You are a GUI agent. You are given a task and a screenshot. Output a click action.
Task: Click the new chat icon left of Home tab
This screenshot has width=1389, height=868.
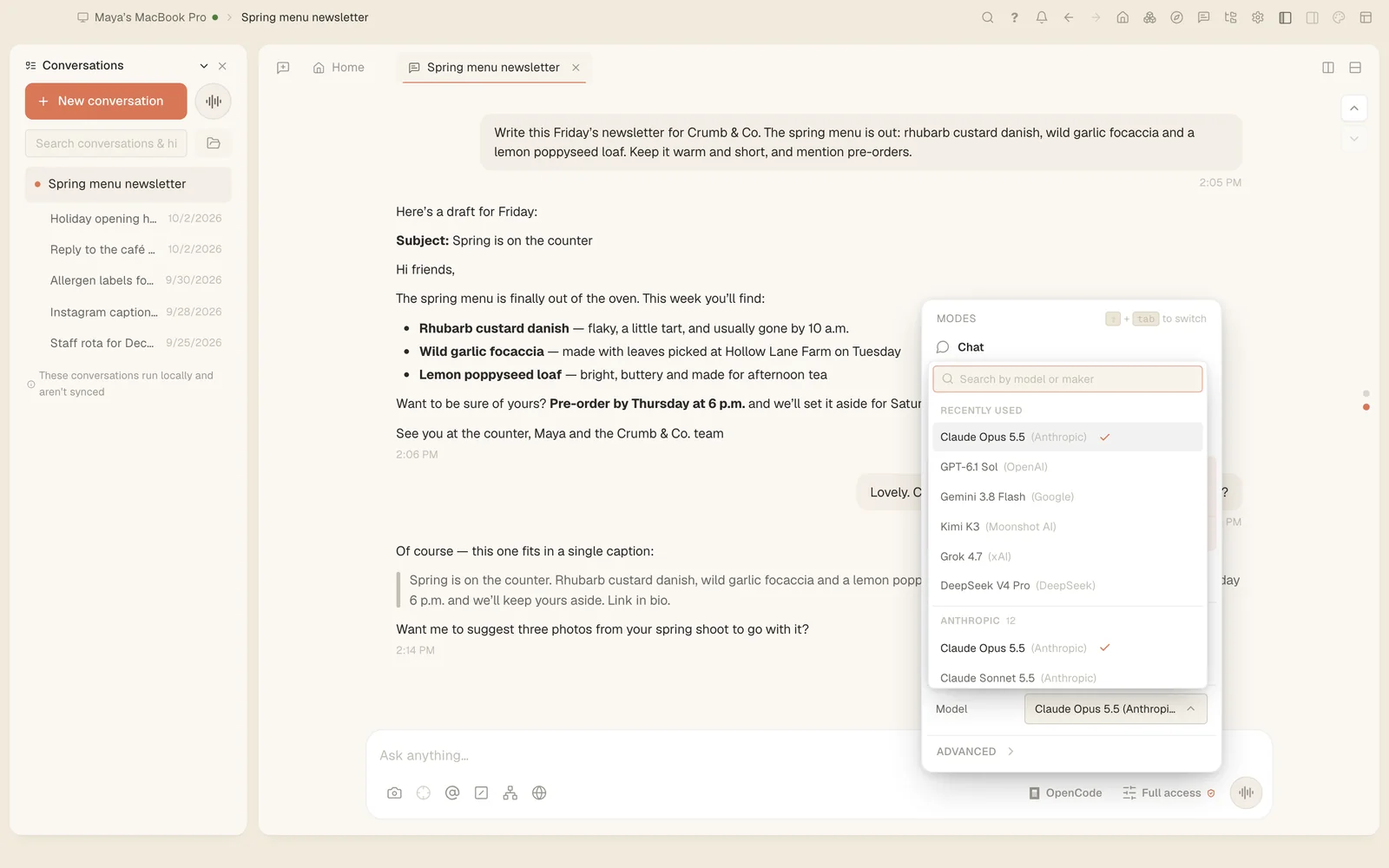(x=283, y=68)
